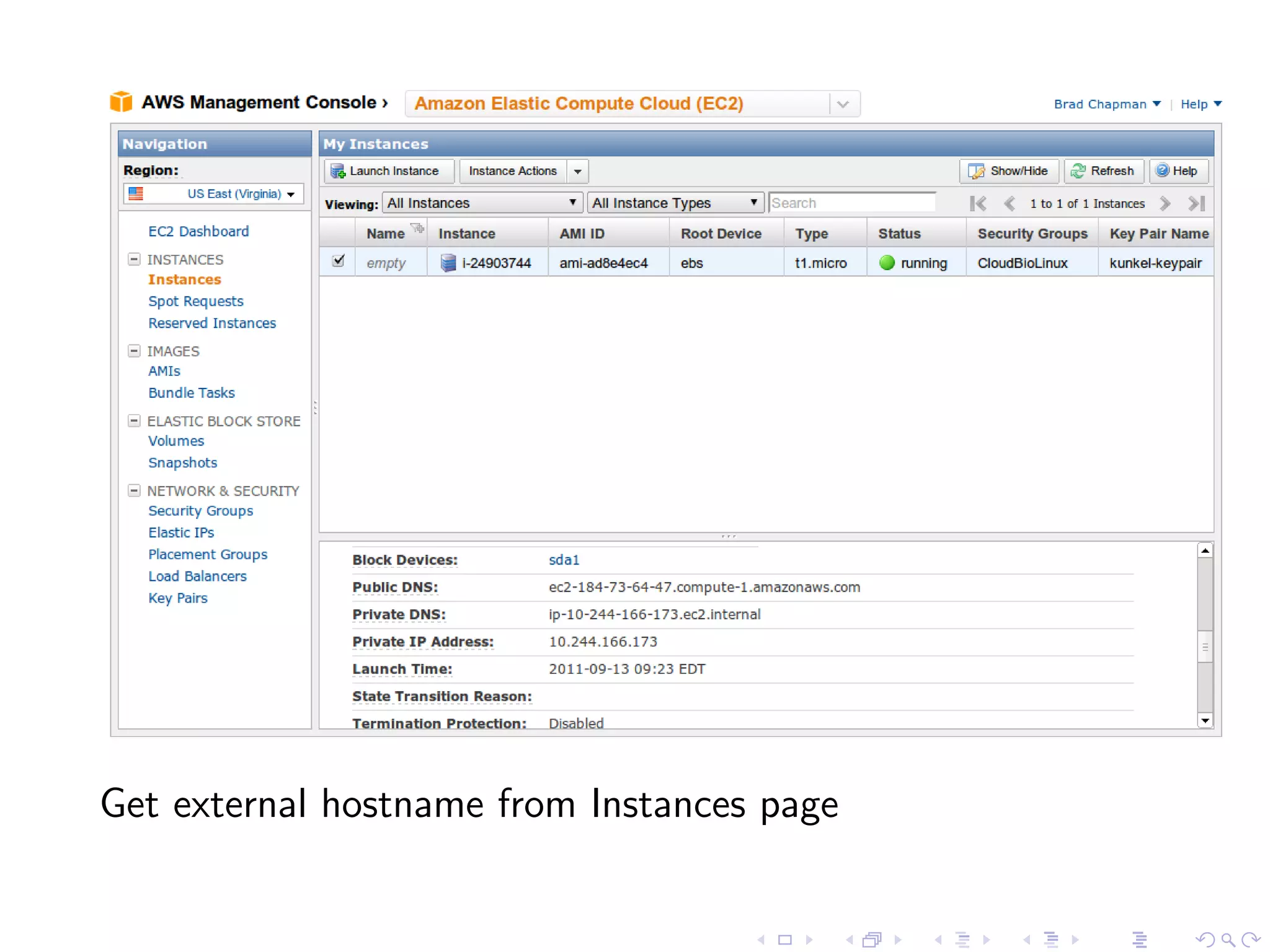Sort by Type column header
This screenshot has height=952, width=1270.
point(825,233)
